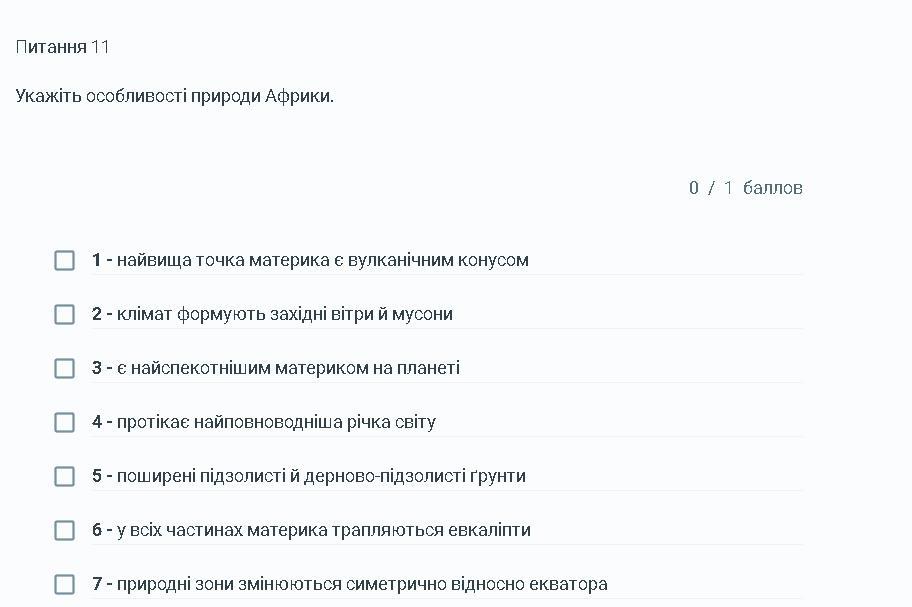Image resolution: width=912 pixels, height=607 pixels.
Task: Enable checkbox 3 найспекотнішим материком
Action: 65,369
